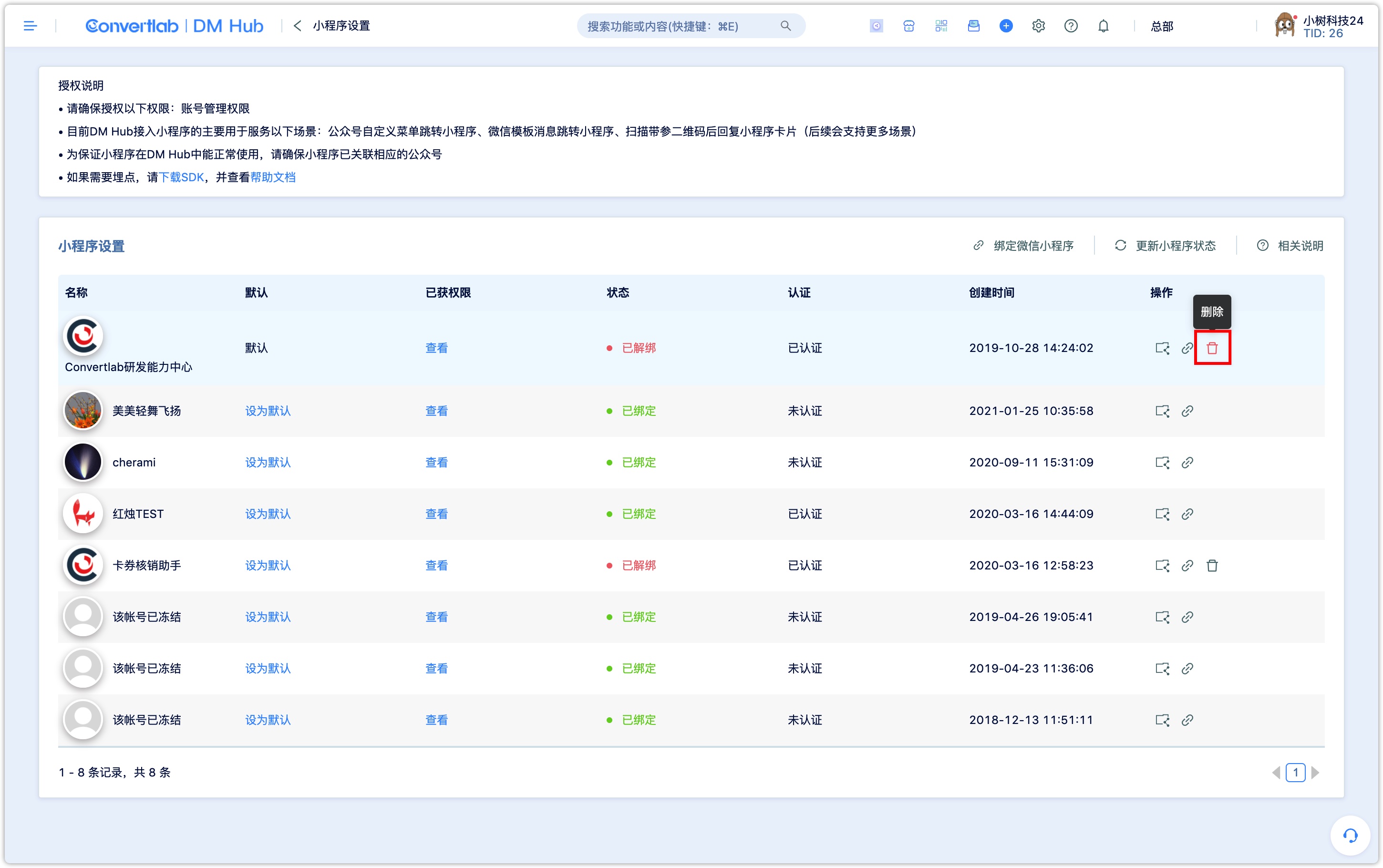The height and width of the screenshot is (868, 1383).
Task: View permissions for 卡券核销助手
Action: 437,566
